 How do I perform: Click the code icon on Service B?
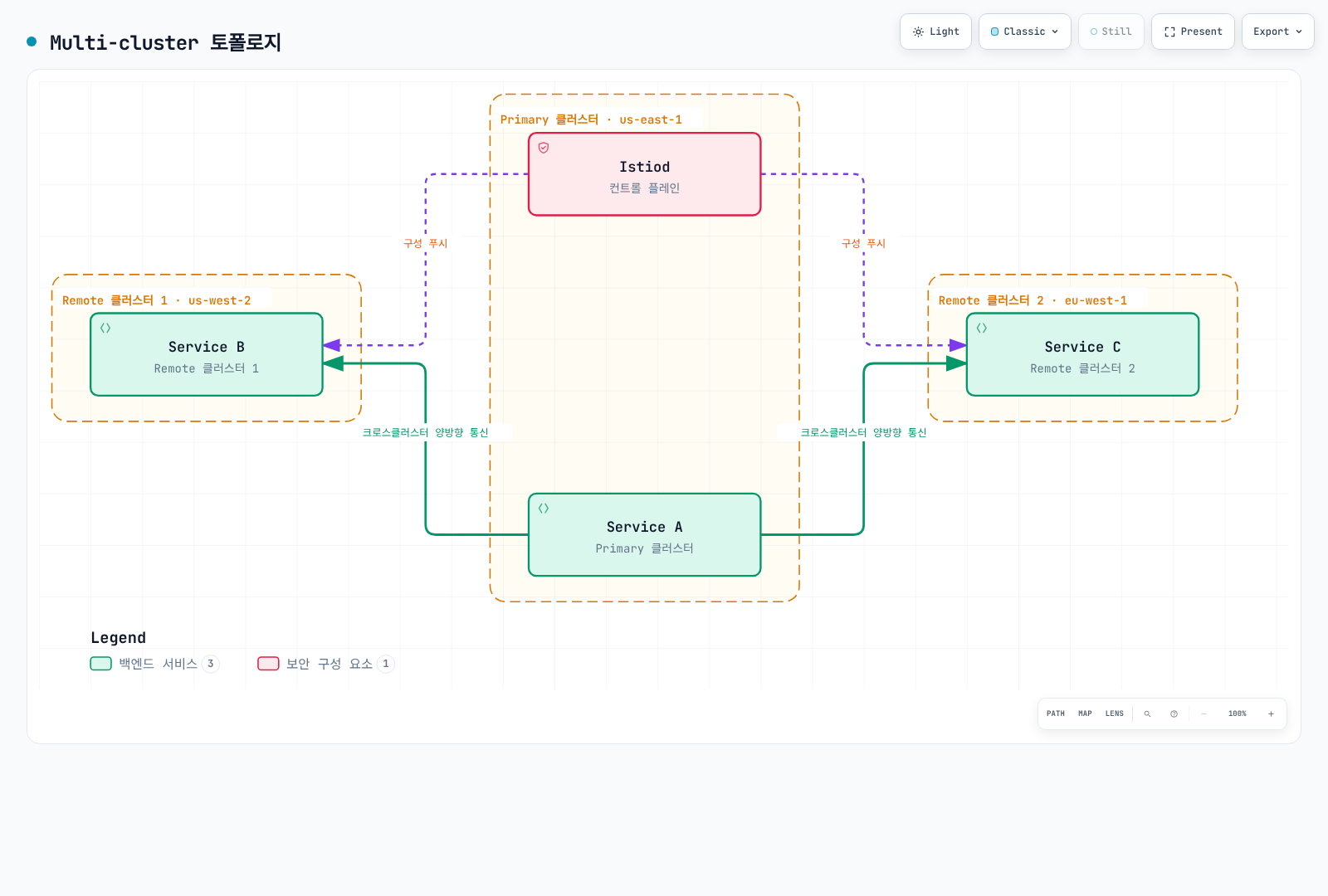point(105,328)
